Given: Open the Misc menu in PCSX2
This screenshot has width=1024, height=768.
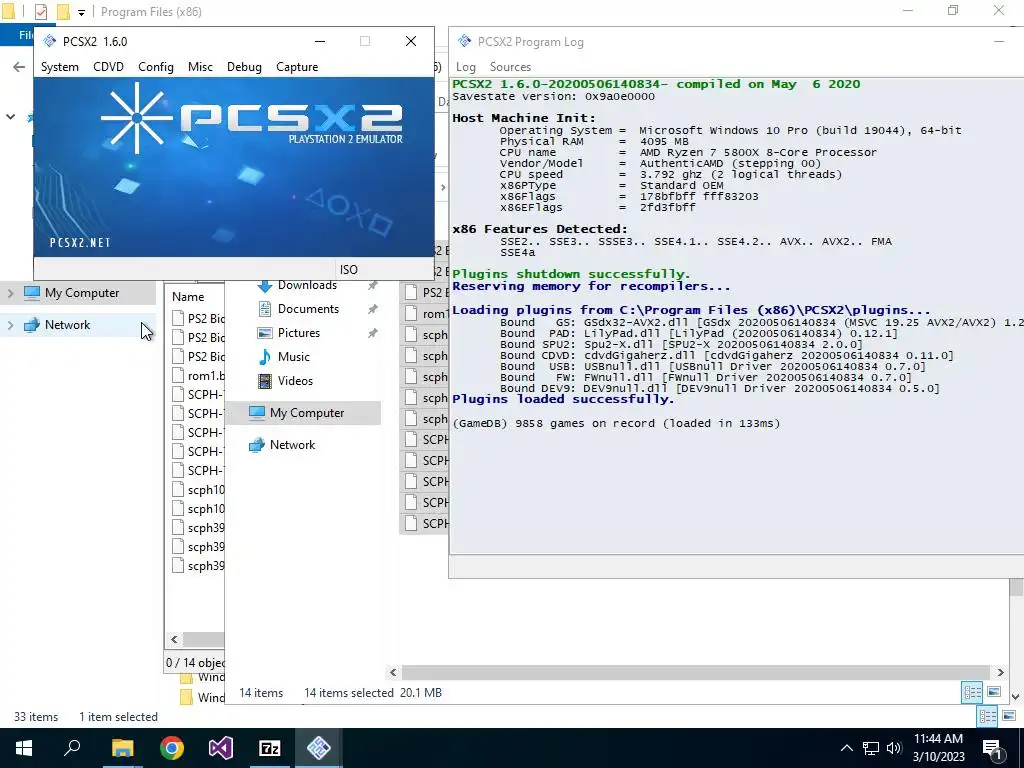Looking at the screenshot, I should pyautogui.click(x=200, y=67).
